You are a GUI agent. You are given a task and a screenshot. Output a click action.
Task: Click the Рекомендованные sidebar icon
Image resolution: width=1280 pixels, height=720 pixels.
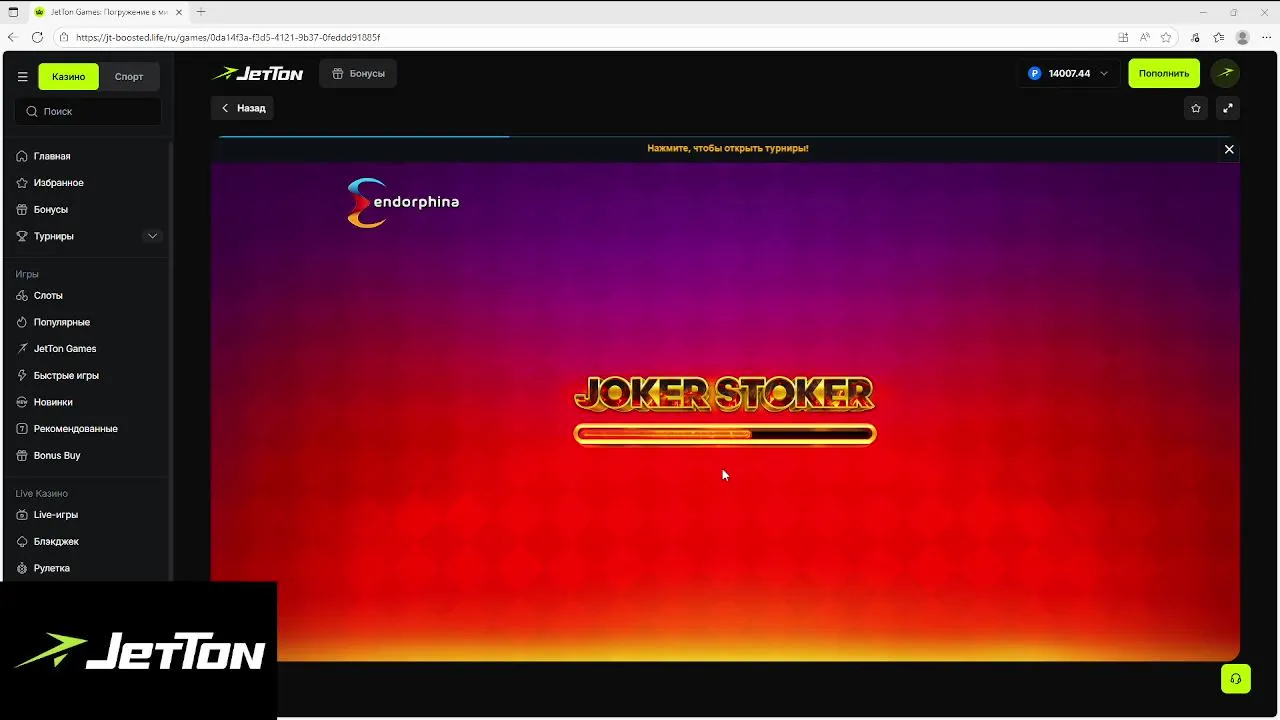[x=22, y=429]
